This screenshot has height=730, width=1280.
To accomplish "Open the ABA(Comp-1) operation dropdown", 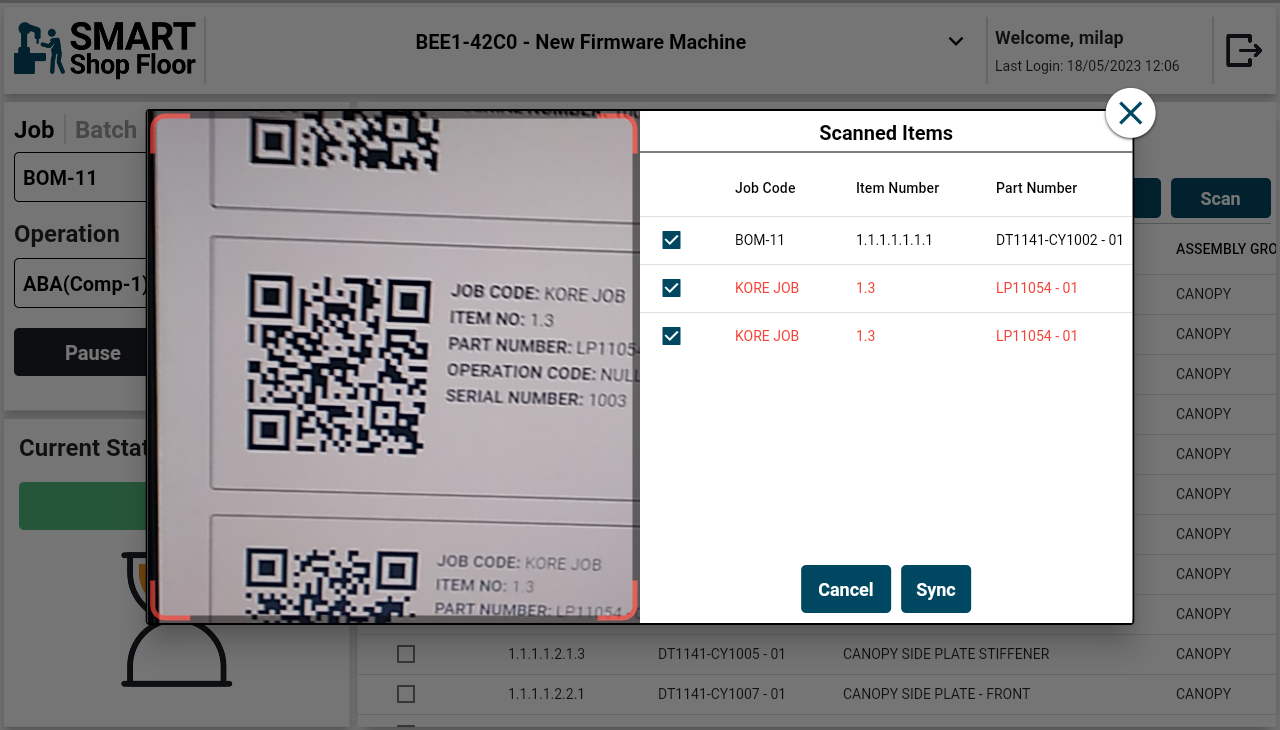I will pyautogui.click(x=80, y=283).
